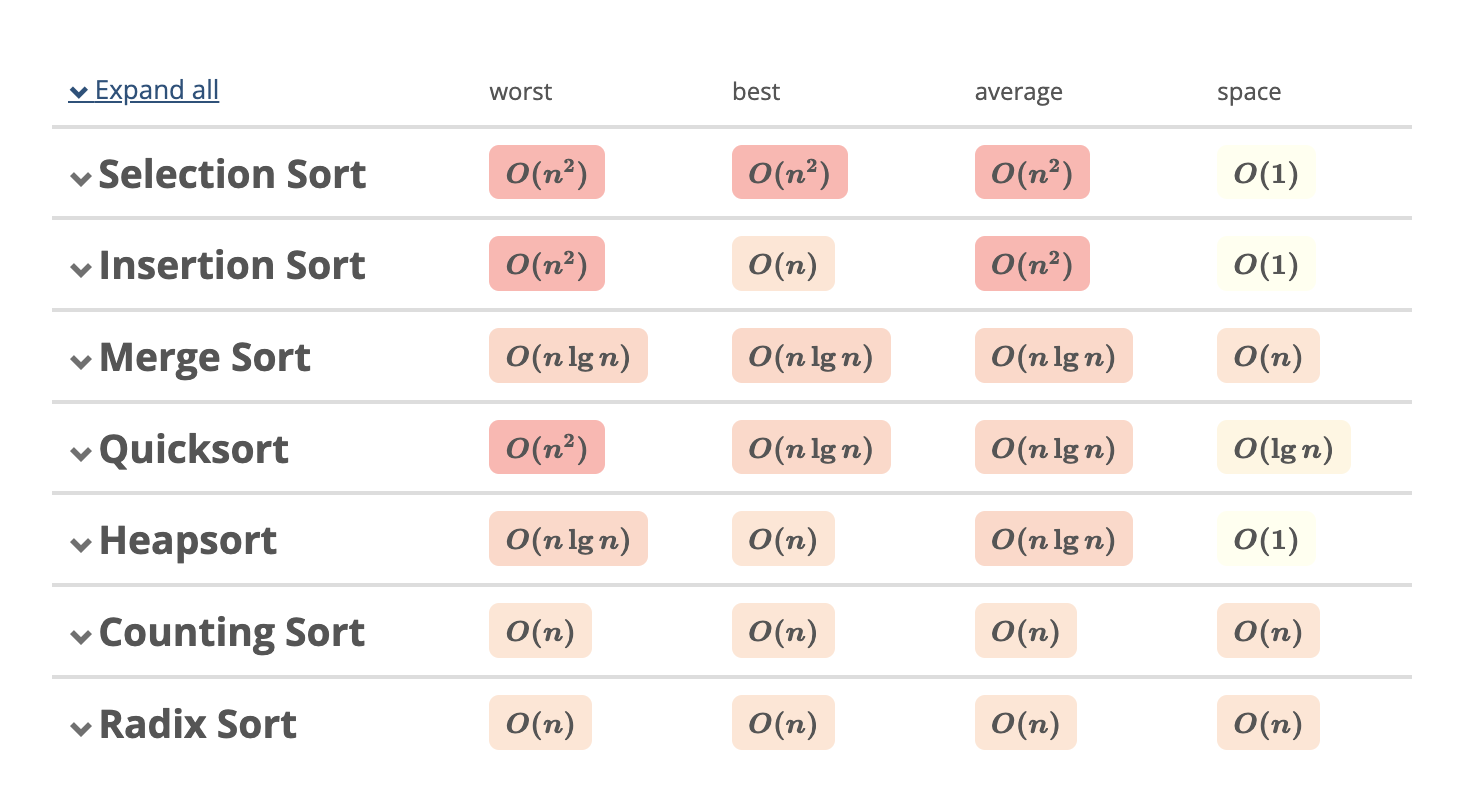
Task: Click Heapsort's O(1) space badge
Action: pos(1266,540)
